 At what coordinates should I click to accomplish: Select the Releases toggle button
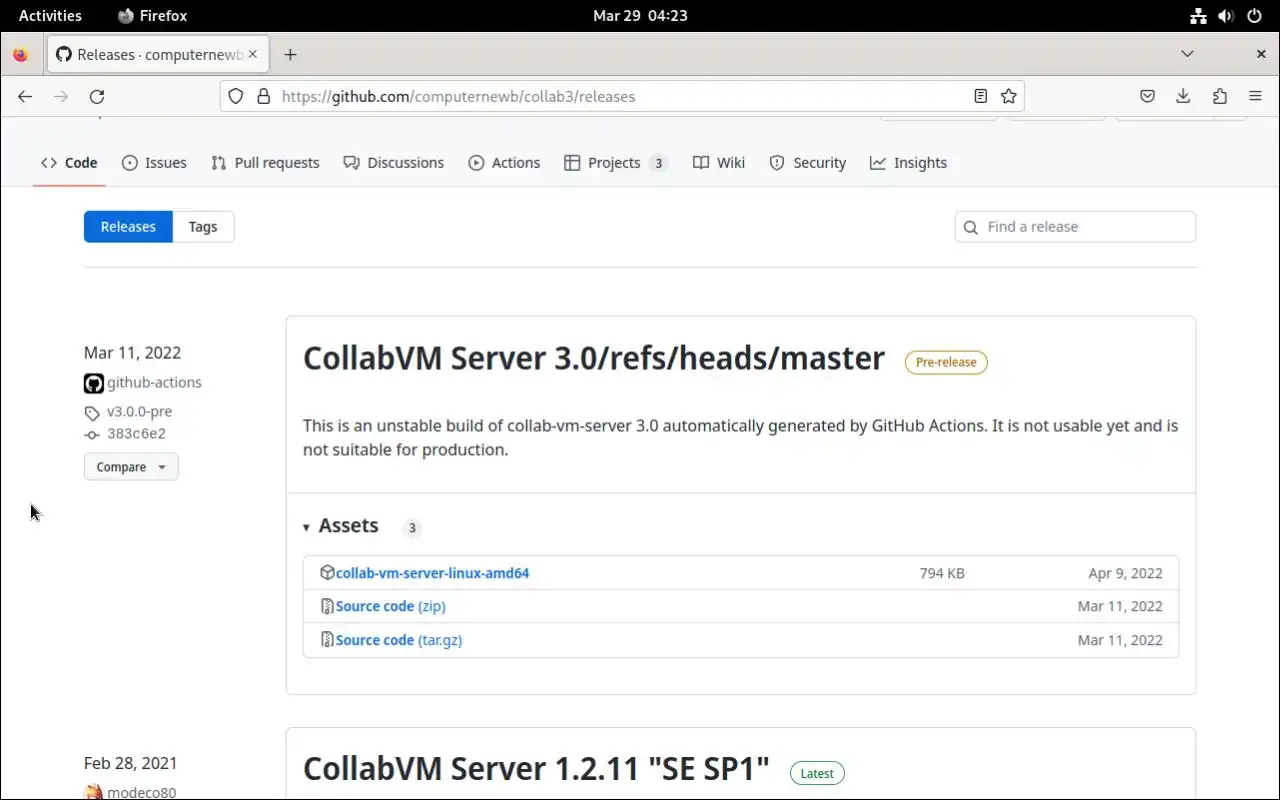[128, 227]
